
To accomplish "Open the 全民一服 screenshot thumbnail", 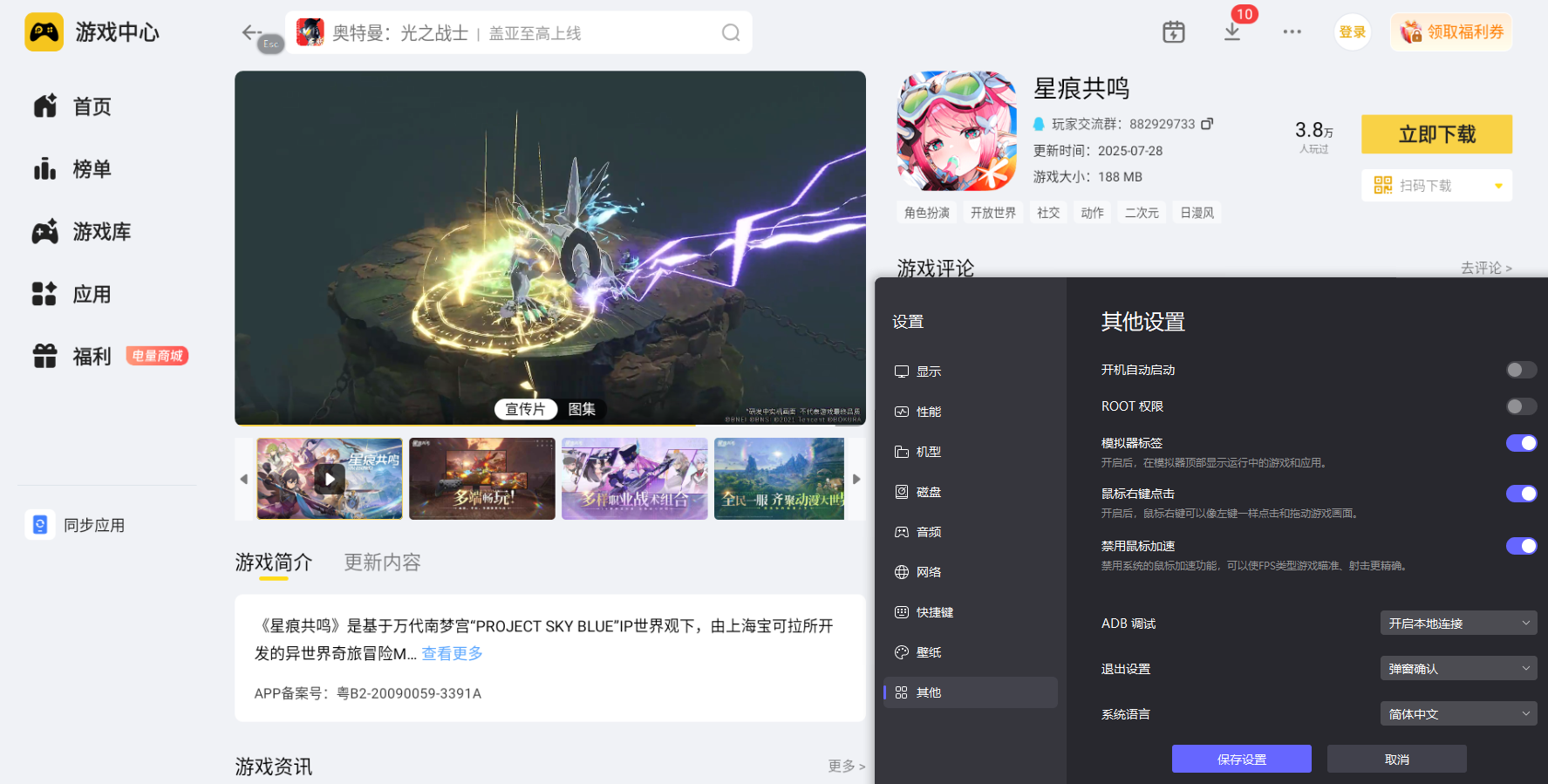I will (779, 479).
